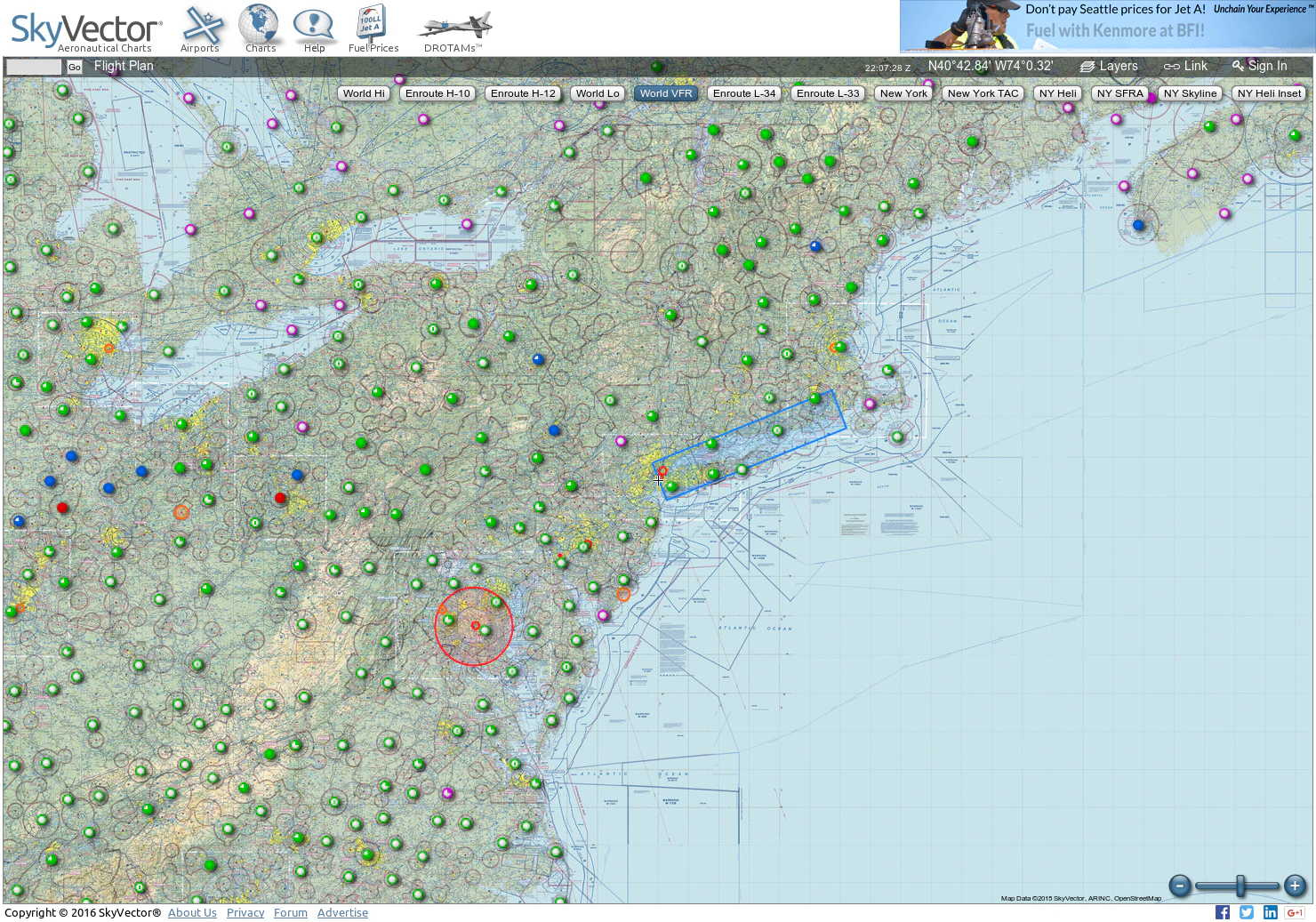The image size is (1316, 922).
Task: Select the World Lo chart
Action: click(598, 93)
